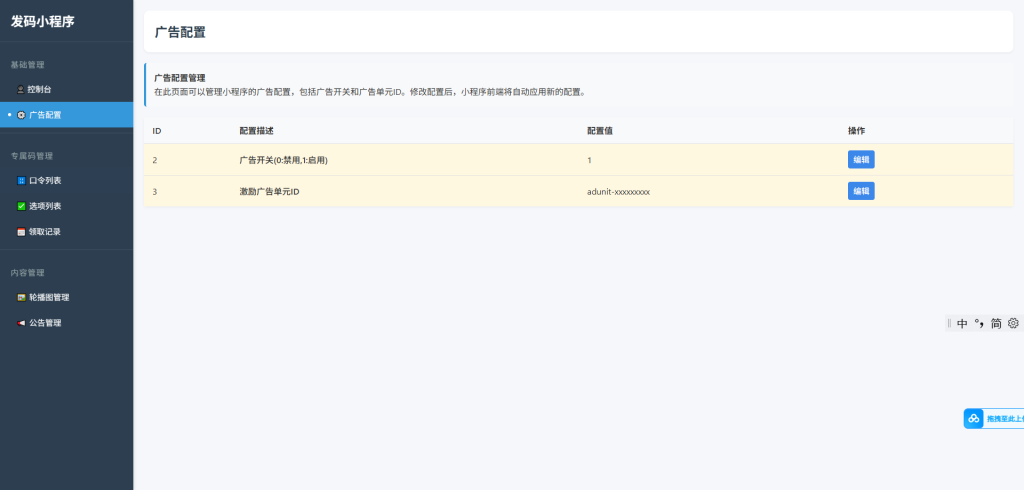Click the adunit-xxxxxxxxx value cell
The image size is (1024, 490).
click(x=618, y=191)
